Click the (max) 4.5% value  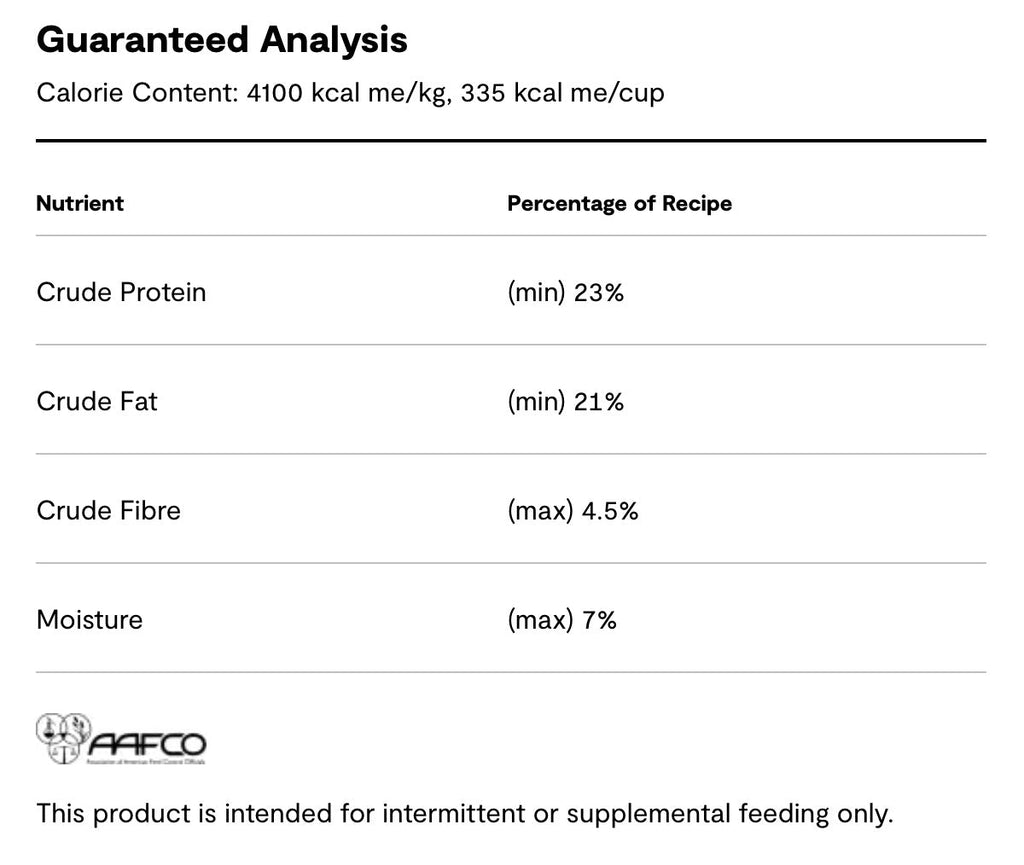click(x=573, y=510)
